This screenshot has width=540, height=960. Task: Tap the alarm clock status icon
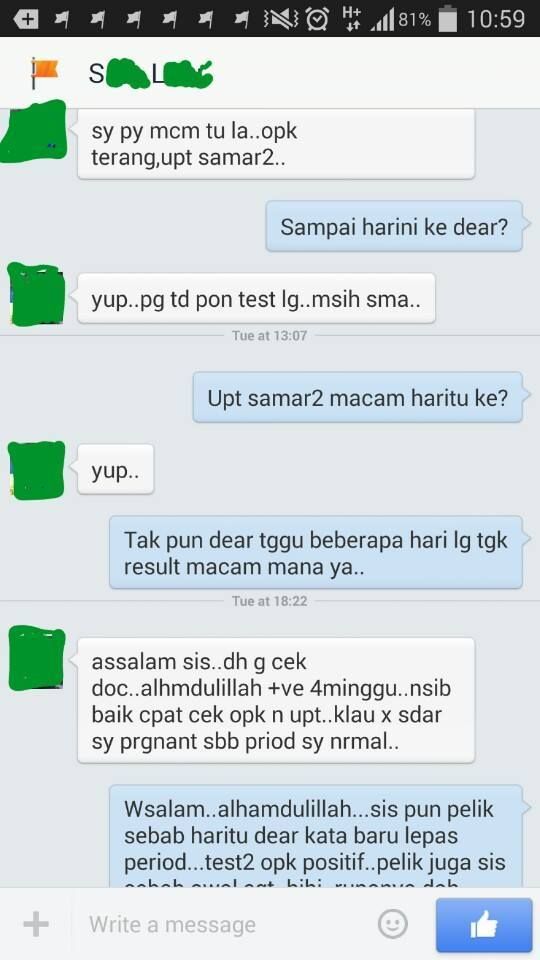click(317, 19)
